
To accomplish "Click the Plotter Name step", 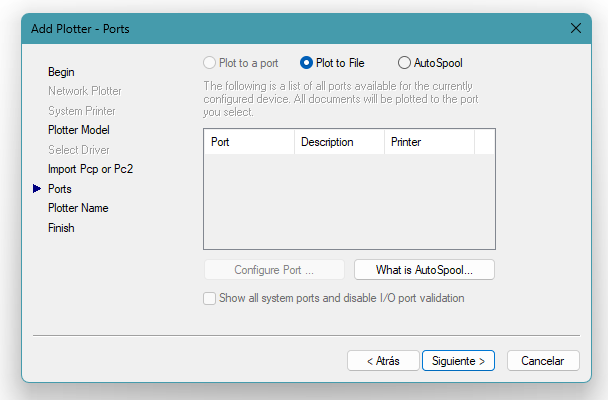I will 78,208.
